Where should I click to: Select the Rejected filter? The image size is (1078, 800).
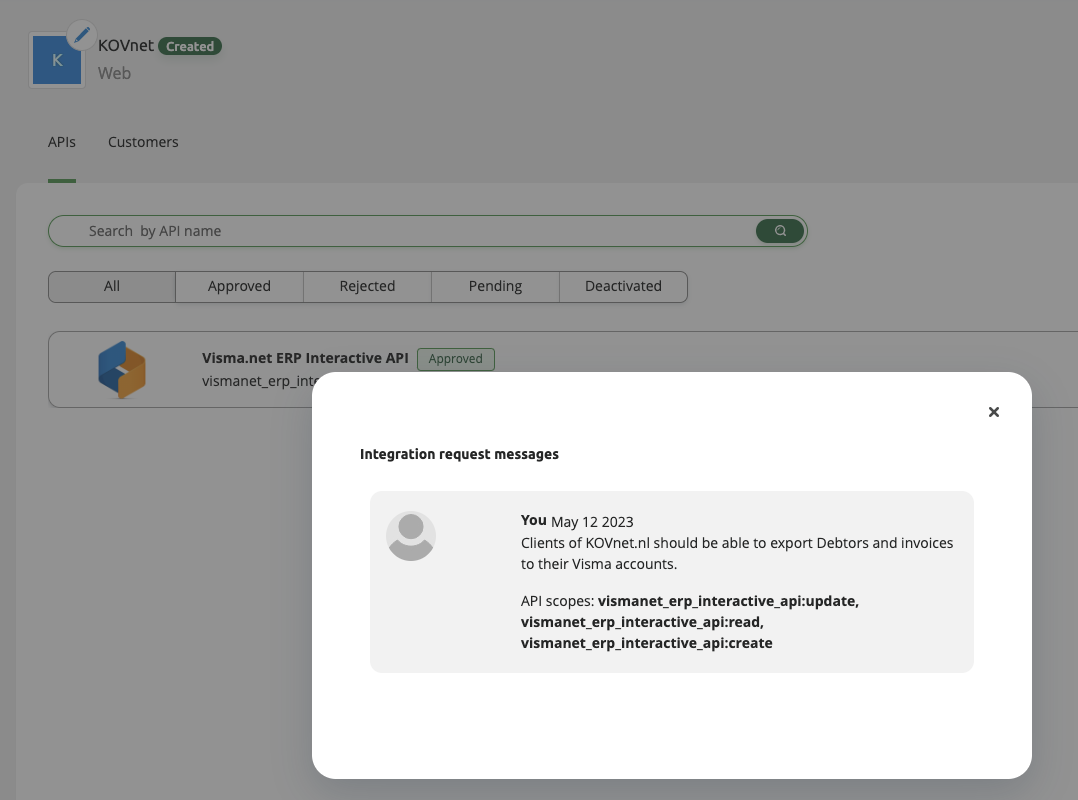367,287
